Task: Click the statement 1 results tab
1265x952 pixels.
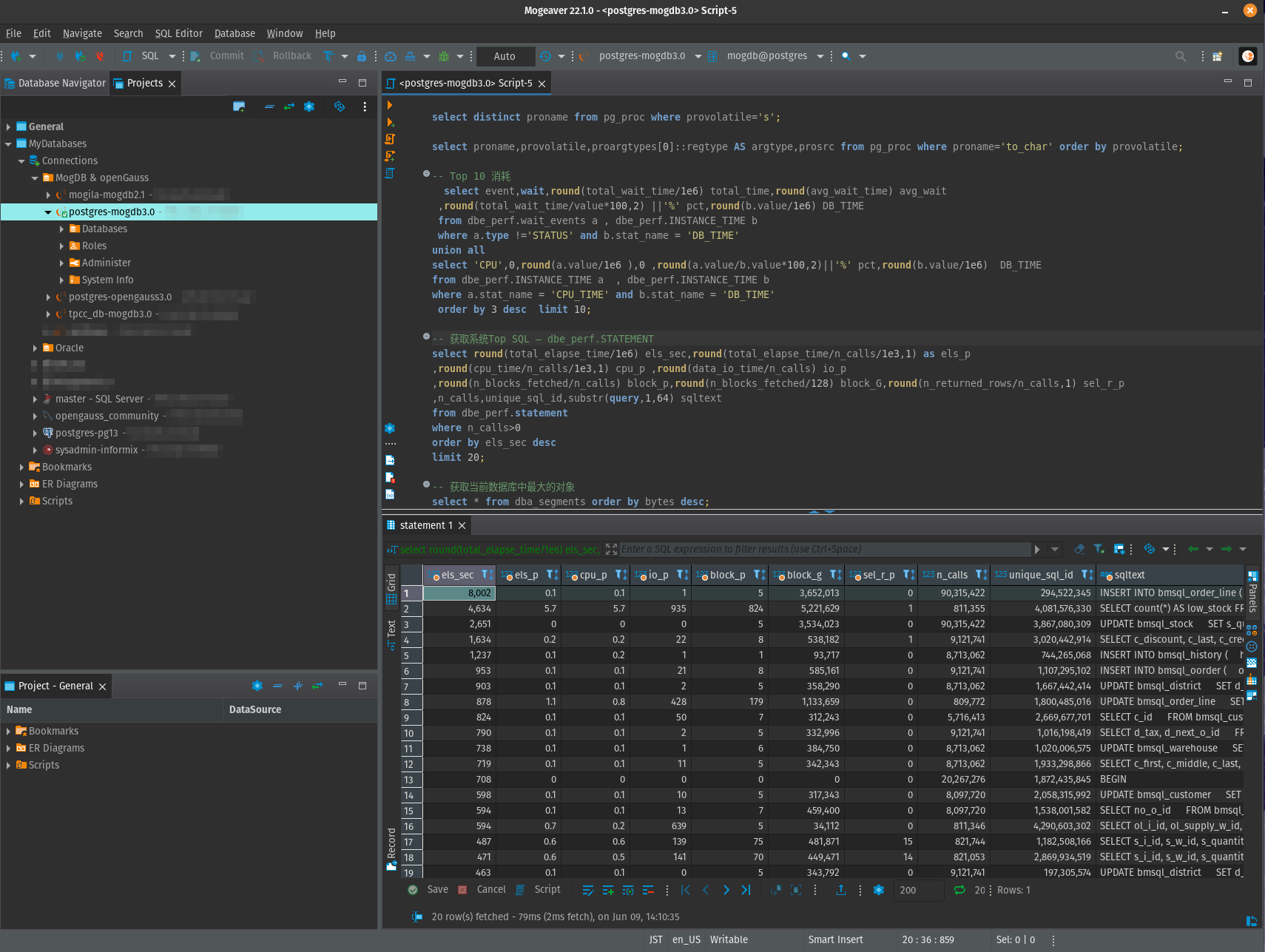Action: 425,525
